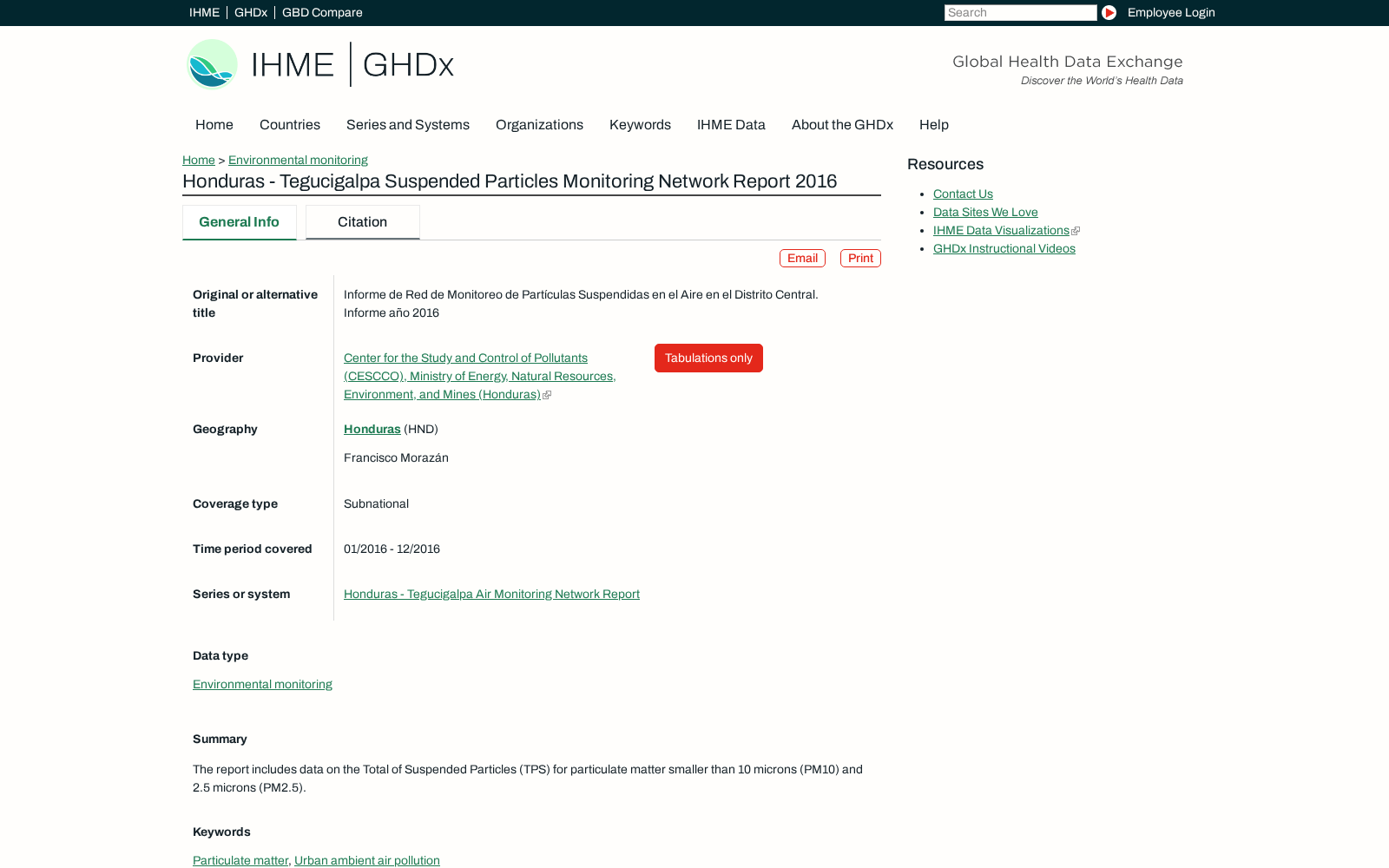Open the Particulate matter keyword link

pos(240,861)
